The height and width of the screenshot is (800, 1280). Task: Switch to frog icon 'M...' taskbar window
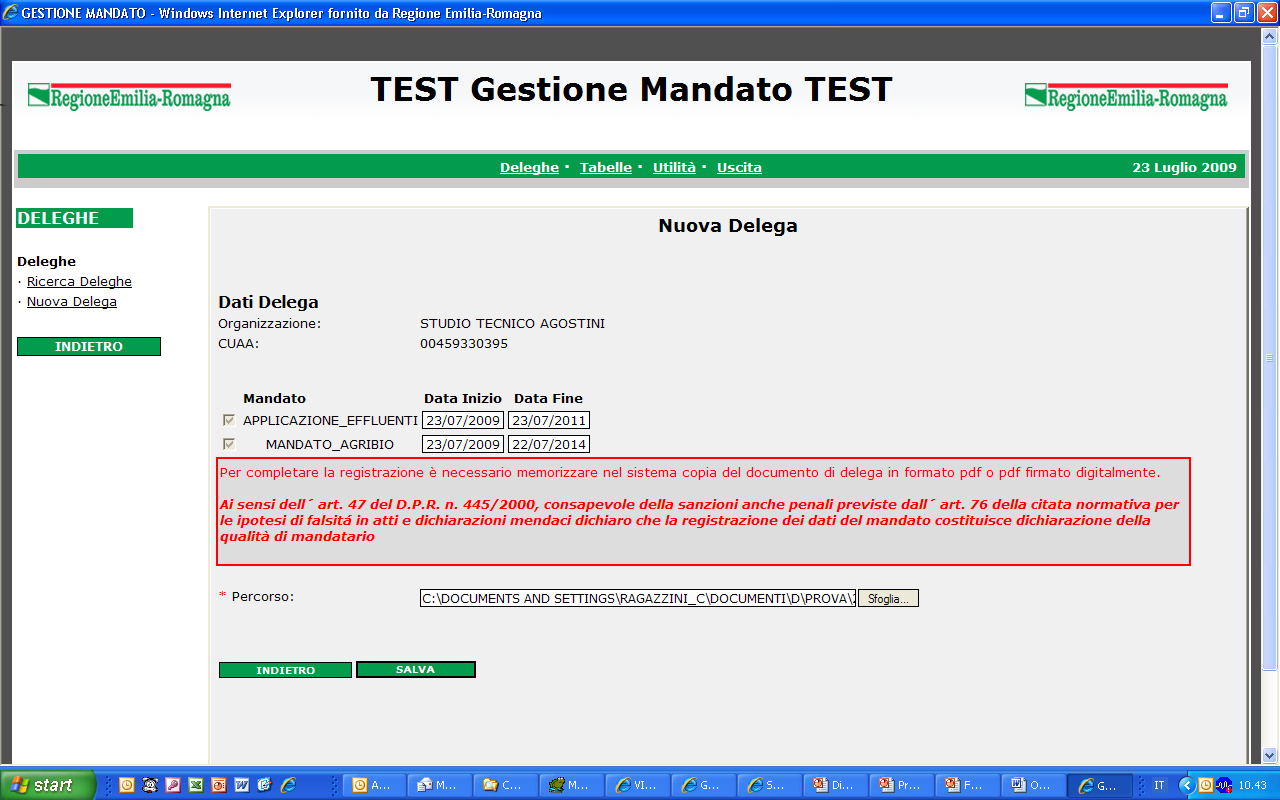pos(573,785)
